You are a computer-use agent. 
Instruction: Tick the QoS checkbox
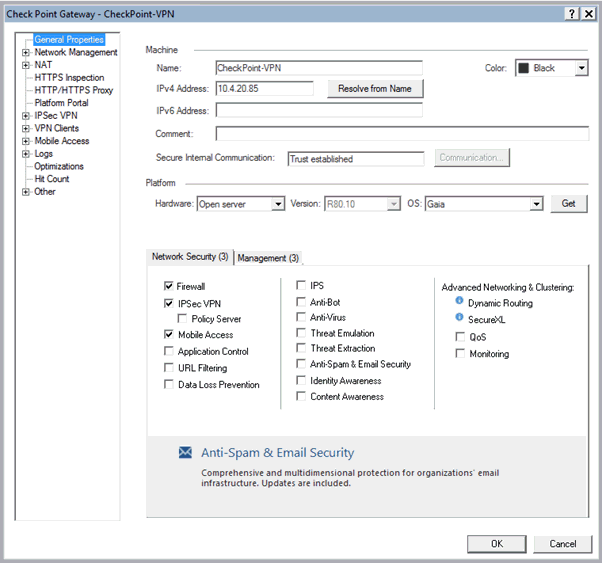(x=459, y=337)
